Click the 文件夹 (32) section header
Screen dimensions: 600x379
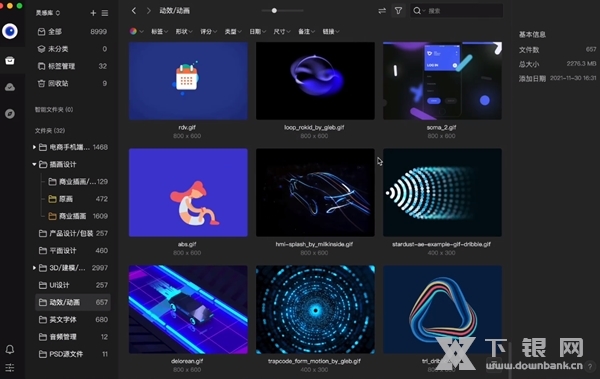[x=50, y=131]
